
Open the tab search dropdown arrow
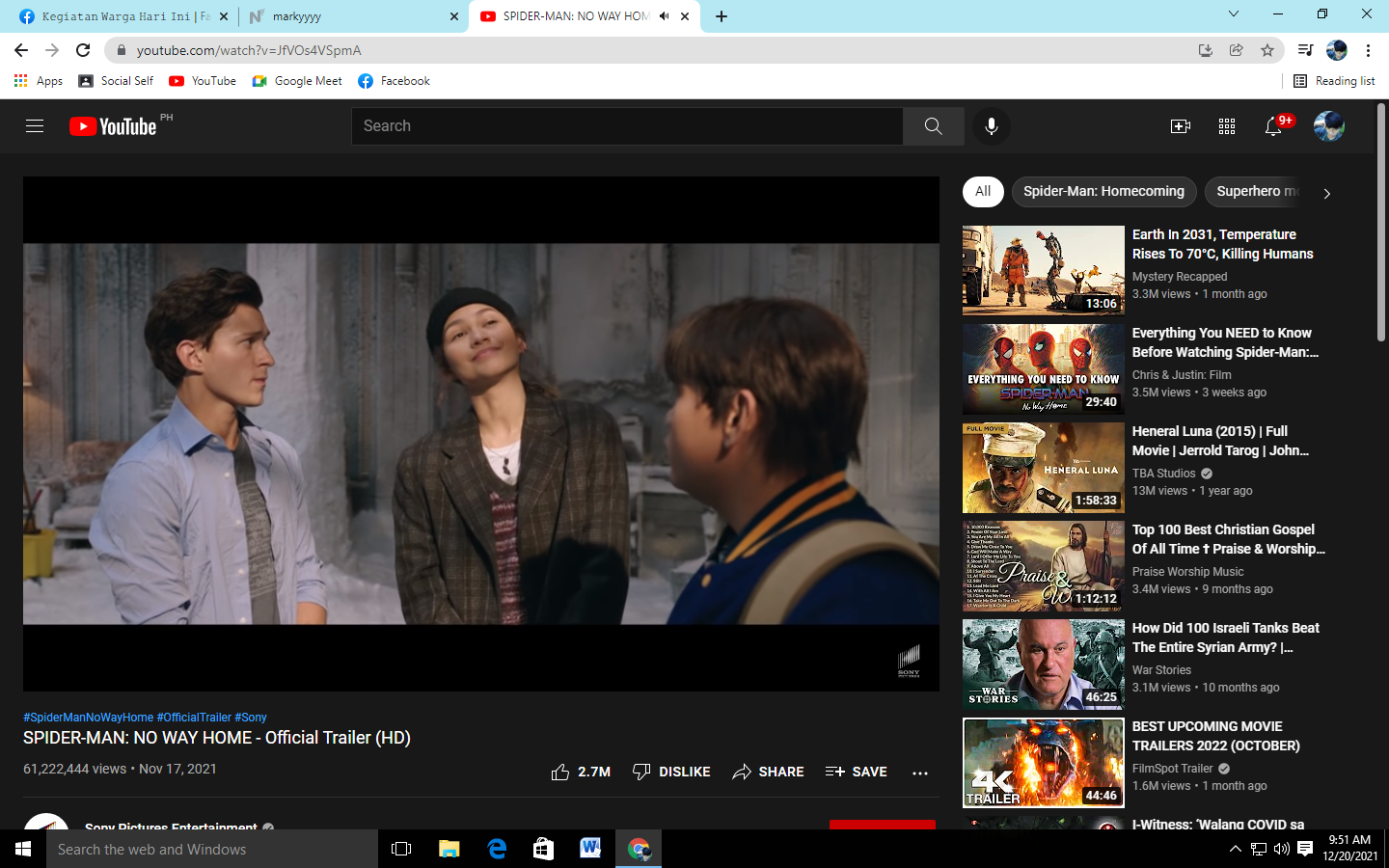coord(1233,14)
